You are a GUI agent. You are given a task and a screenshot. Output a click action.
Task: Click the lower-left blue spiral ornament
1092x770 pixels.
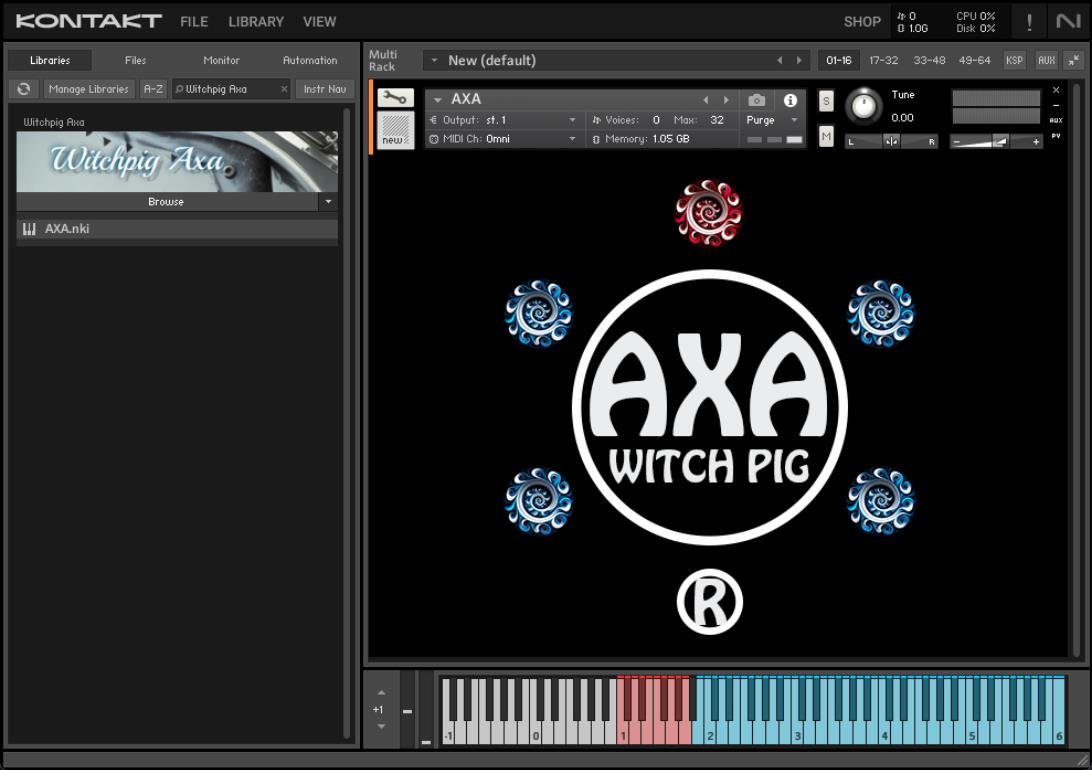(538, 501)
